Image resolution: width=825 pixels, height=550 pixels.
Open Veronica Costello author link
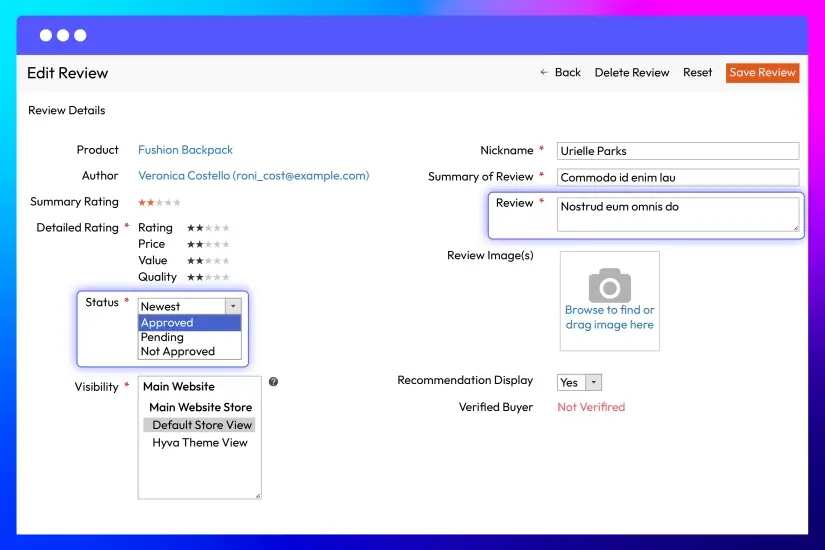point(254,176)
